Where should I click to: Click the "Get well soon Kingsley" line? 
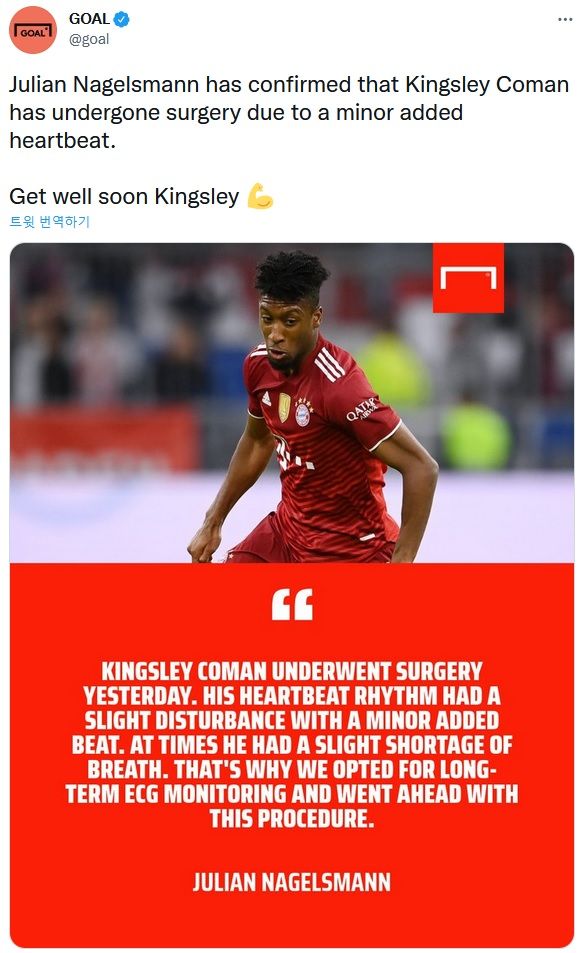[x=124, y=196]
